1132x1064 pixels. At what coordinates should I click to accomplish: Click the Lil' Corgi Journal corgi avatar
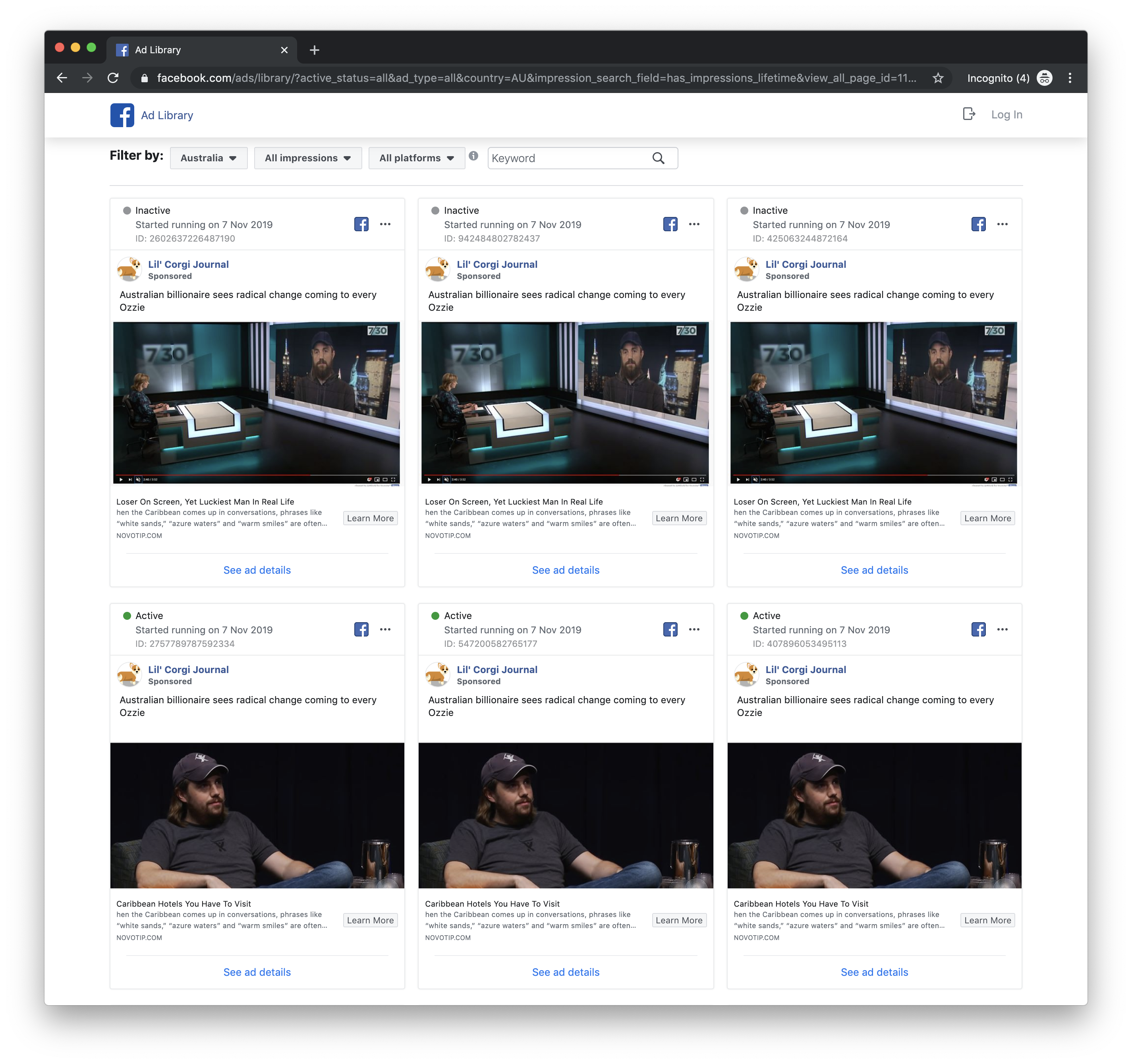click(x=129, y=269)
